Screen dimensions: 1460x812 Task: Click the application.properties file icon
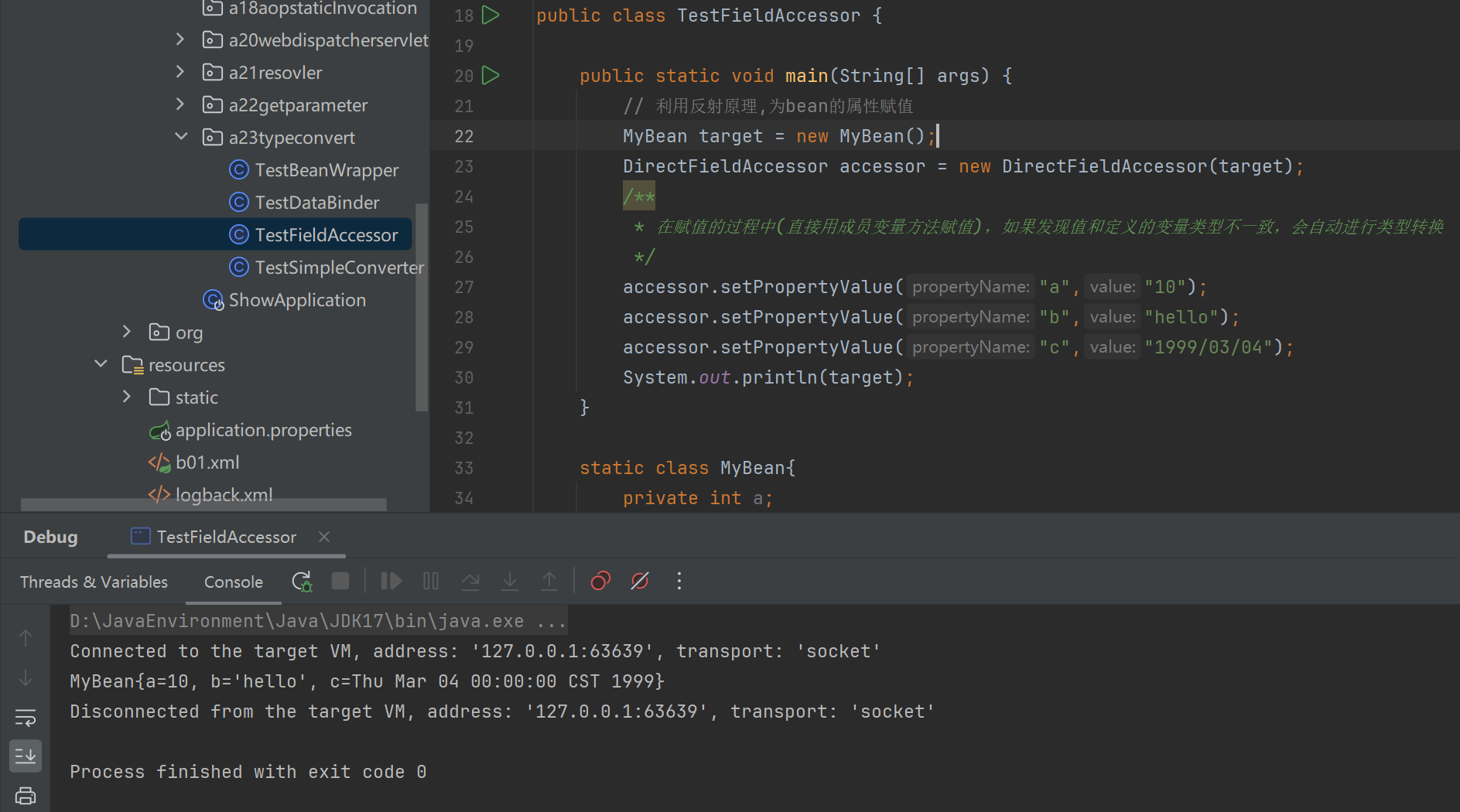point(159,430)
